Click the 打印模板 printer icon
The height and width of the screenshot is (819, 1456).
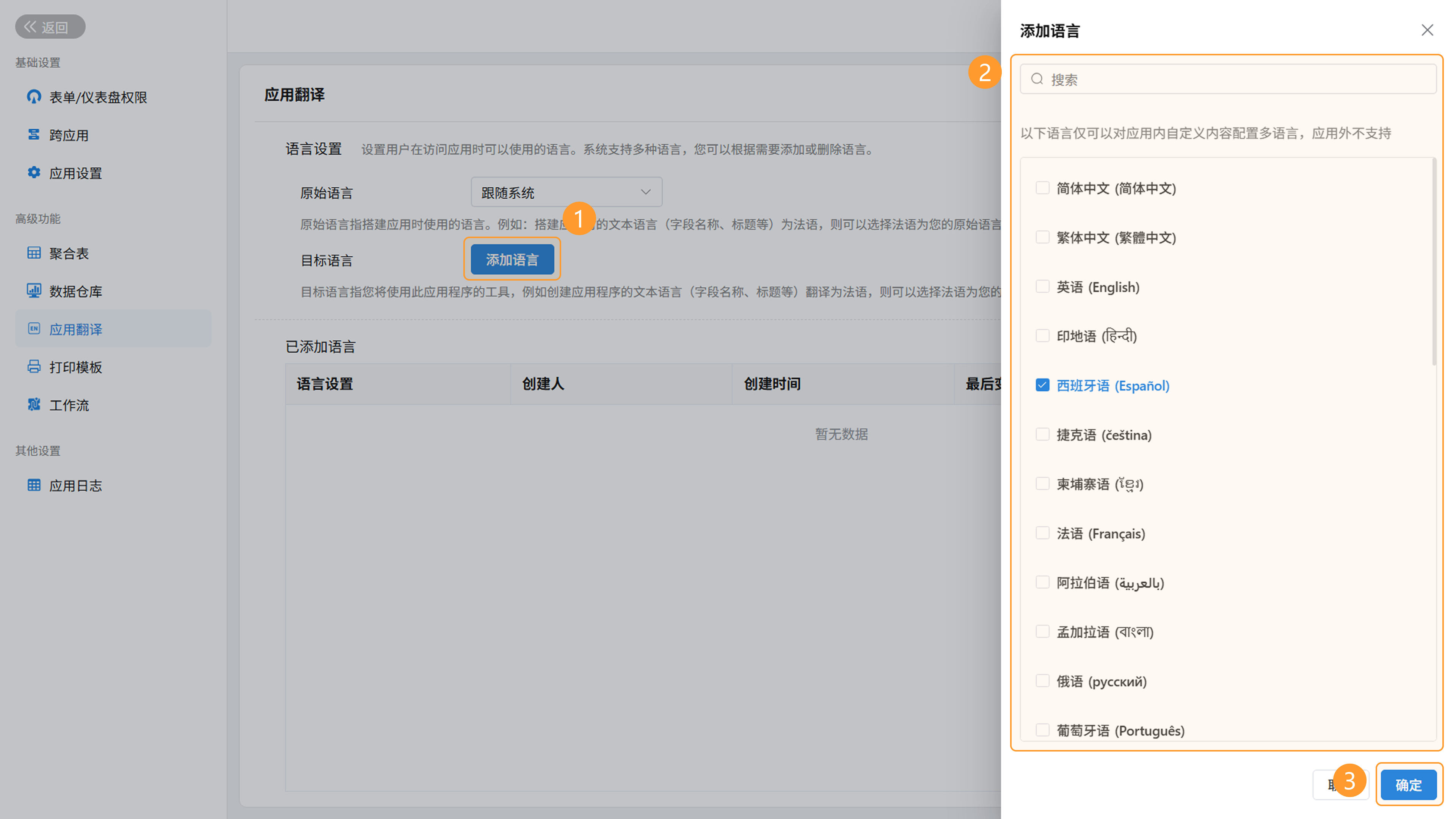34,366
